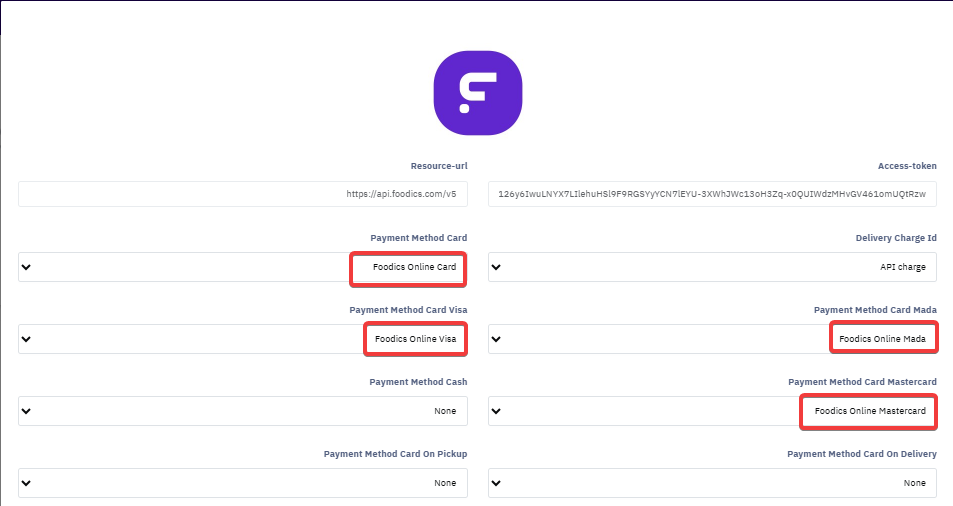Click the Payment Method Card Mada label
953x506 pixels.
[875, 310]
